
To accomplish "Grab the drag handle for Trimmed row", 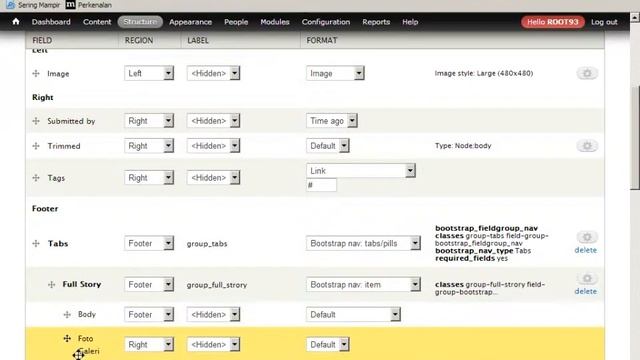I will coord(36,146).
